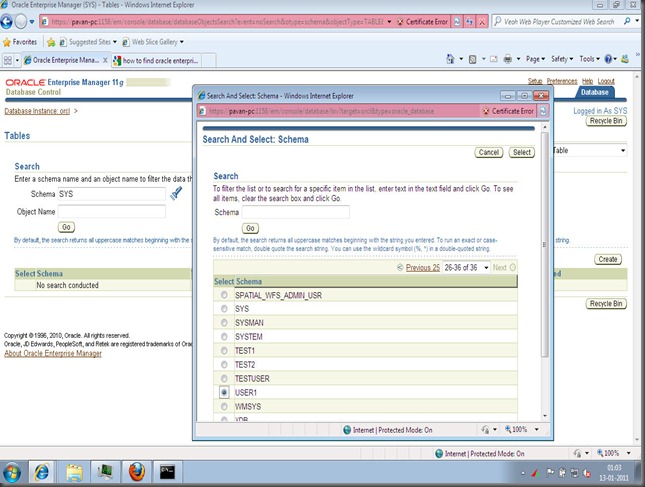
Task: Select the SYS schema radio button
Action: 224,308
